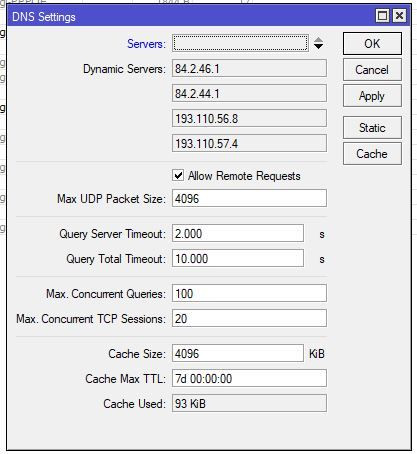Image resolution: width=417 pixels, height=454 pixels.
Task: Select dynamic server 84.2.44.1
Action: (249, 93)
